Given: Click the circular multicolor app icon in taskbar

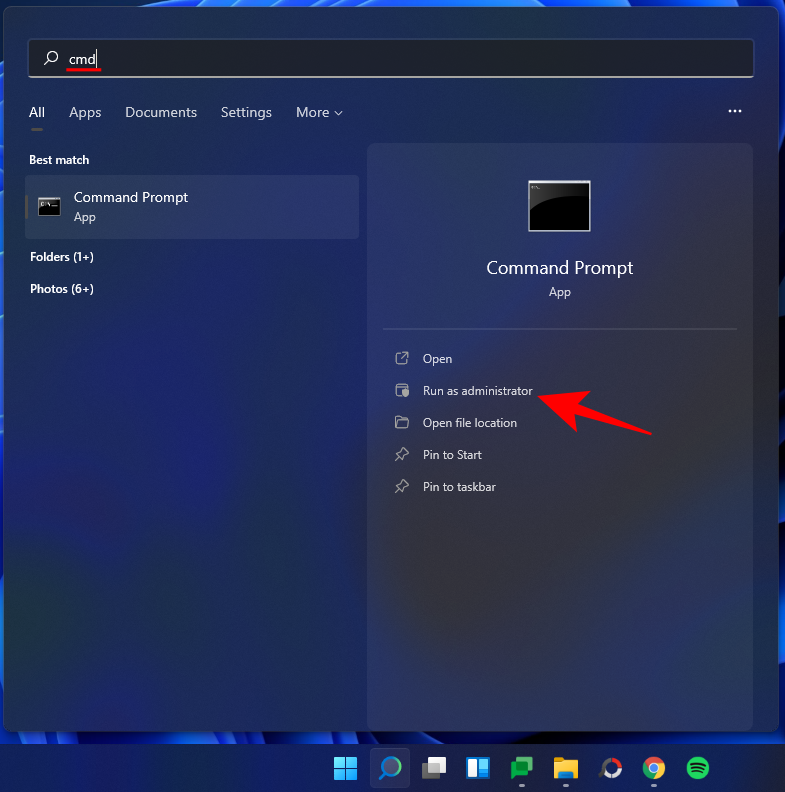Looking at the screenshot, I should click(x=610, y=768).
